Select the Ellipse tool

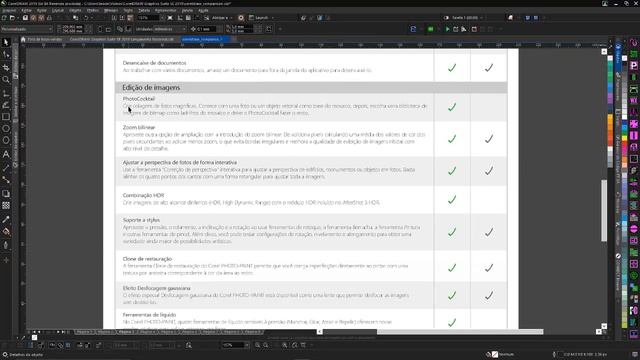coord(6,129)
